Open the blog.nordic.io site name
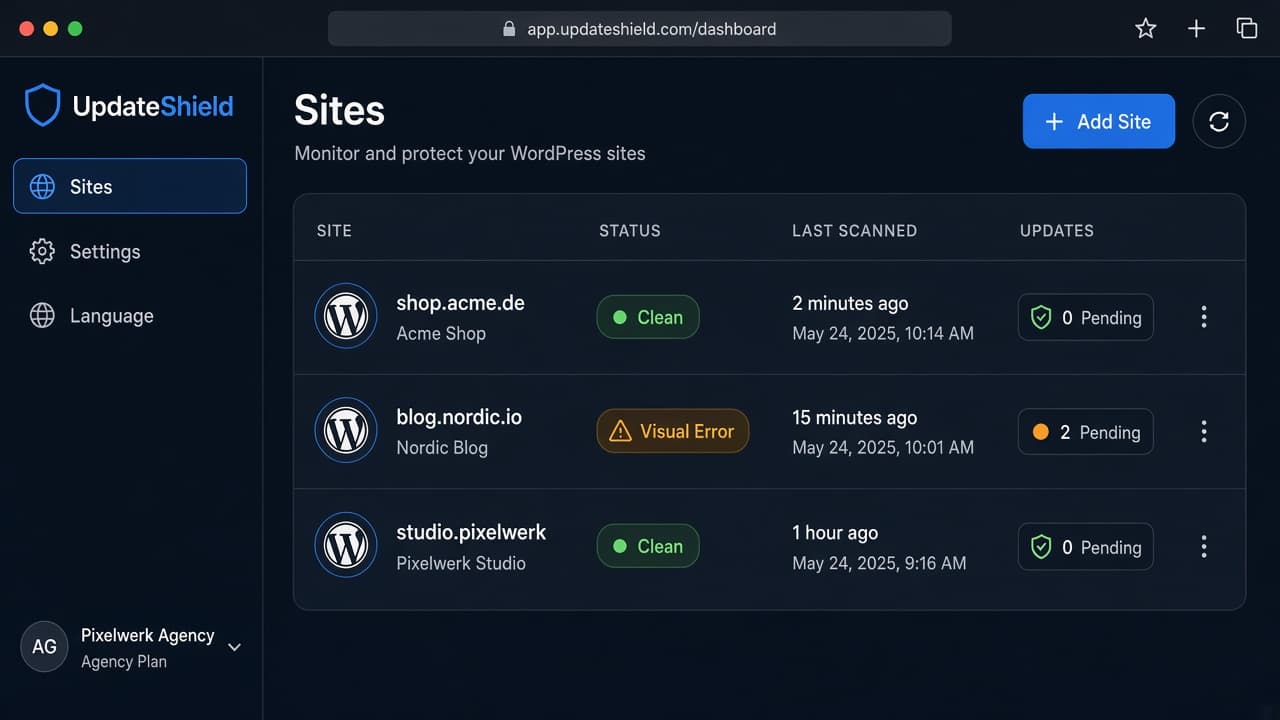The image size is (1280, 720). [459, 417]
